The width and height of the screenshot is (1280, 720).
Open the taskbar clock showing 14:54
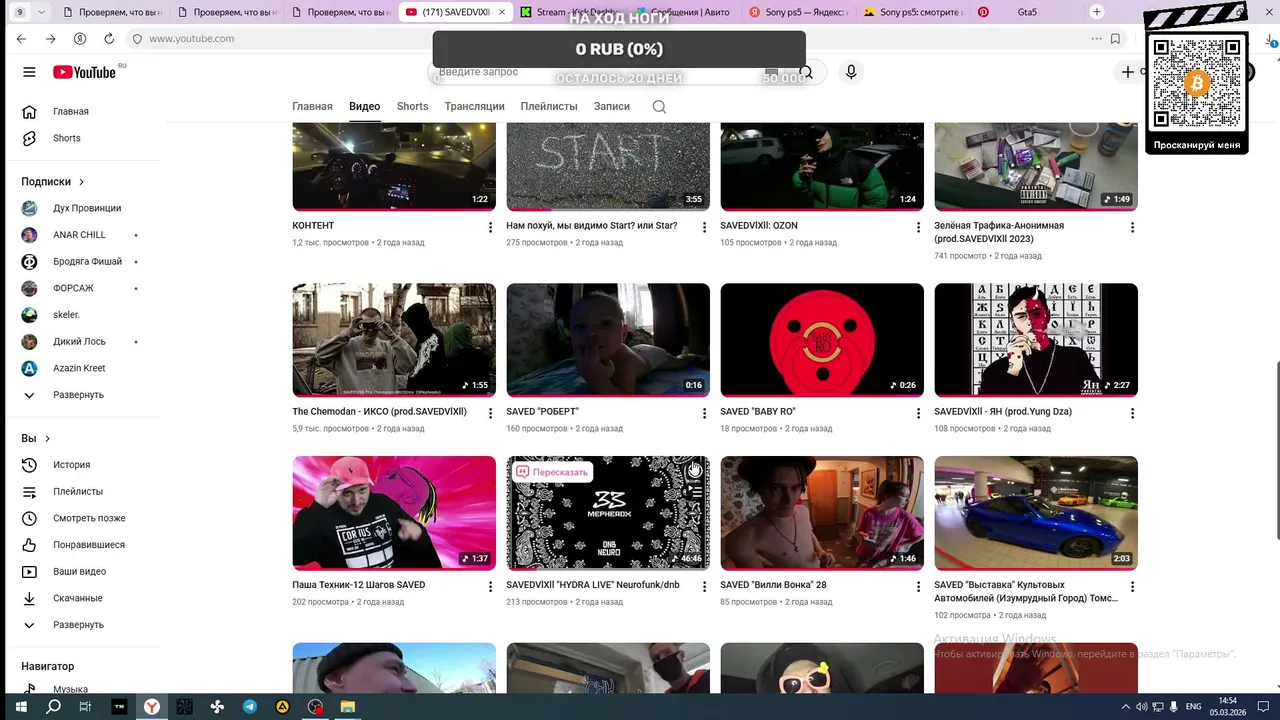(x=1227, y=706)
